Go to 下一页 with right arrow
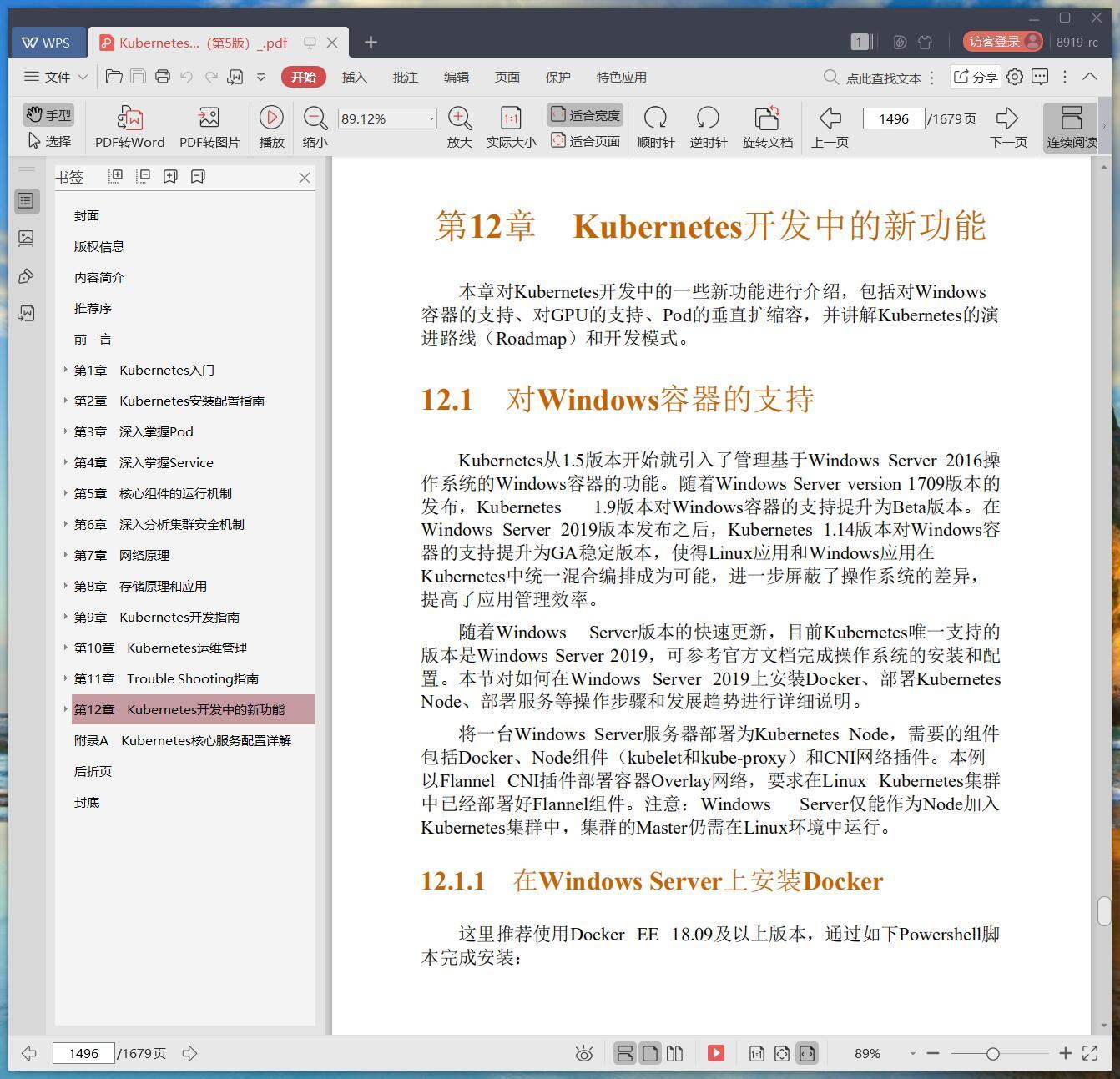The width and height of the screenshot is (1120, 1079). [x=1008, y=127]
